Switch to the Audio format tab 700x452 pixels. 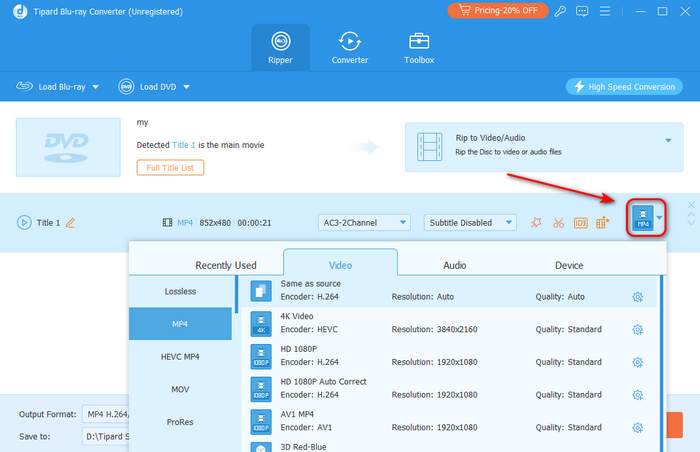(454, 265)
